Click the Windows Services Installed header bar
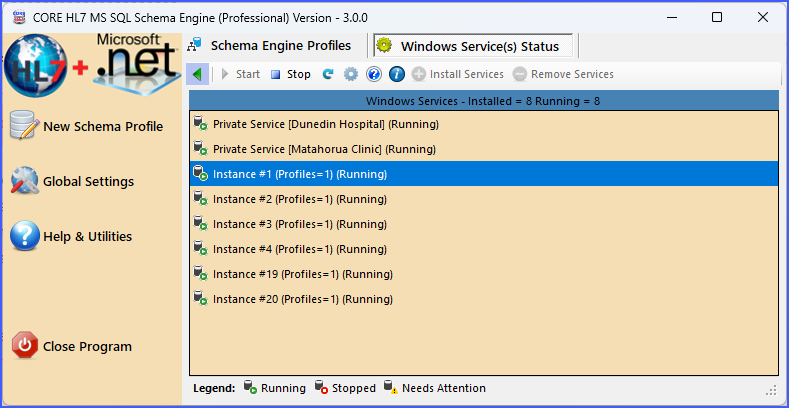The width and height of the screenshot is (789, 408). tap(484, 101)
